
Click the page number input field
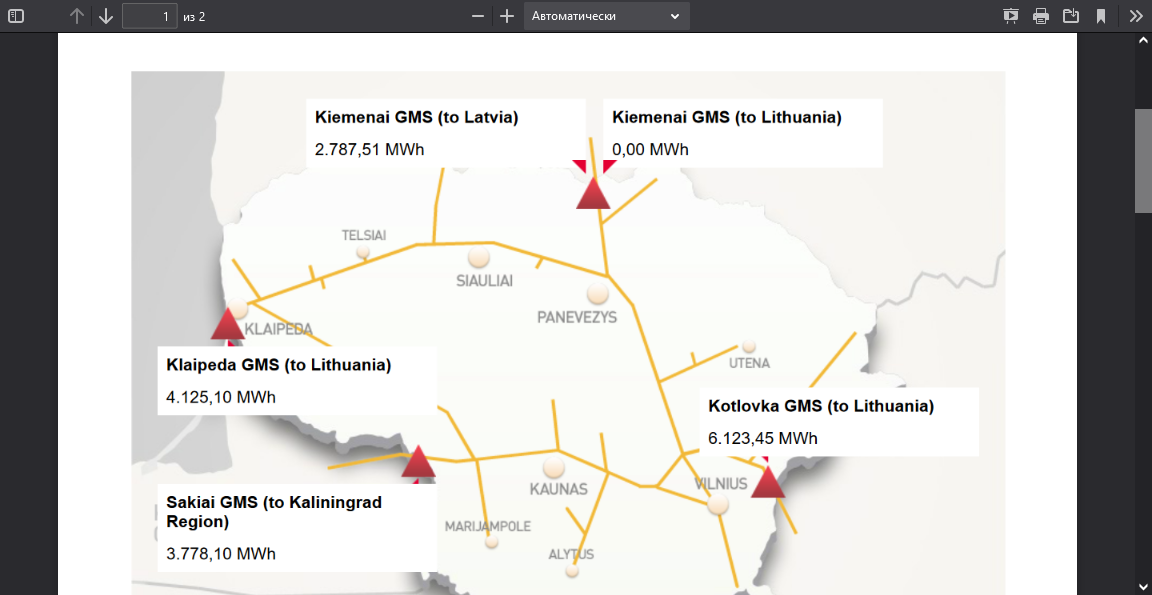[149, 16]
